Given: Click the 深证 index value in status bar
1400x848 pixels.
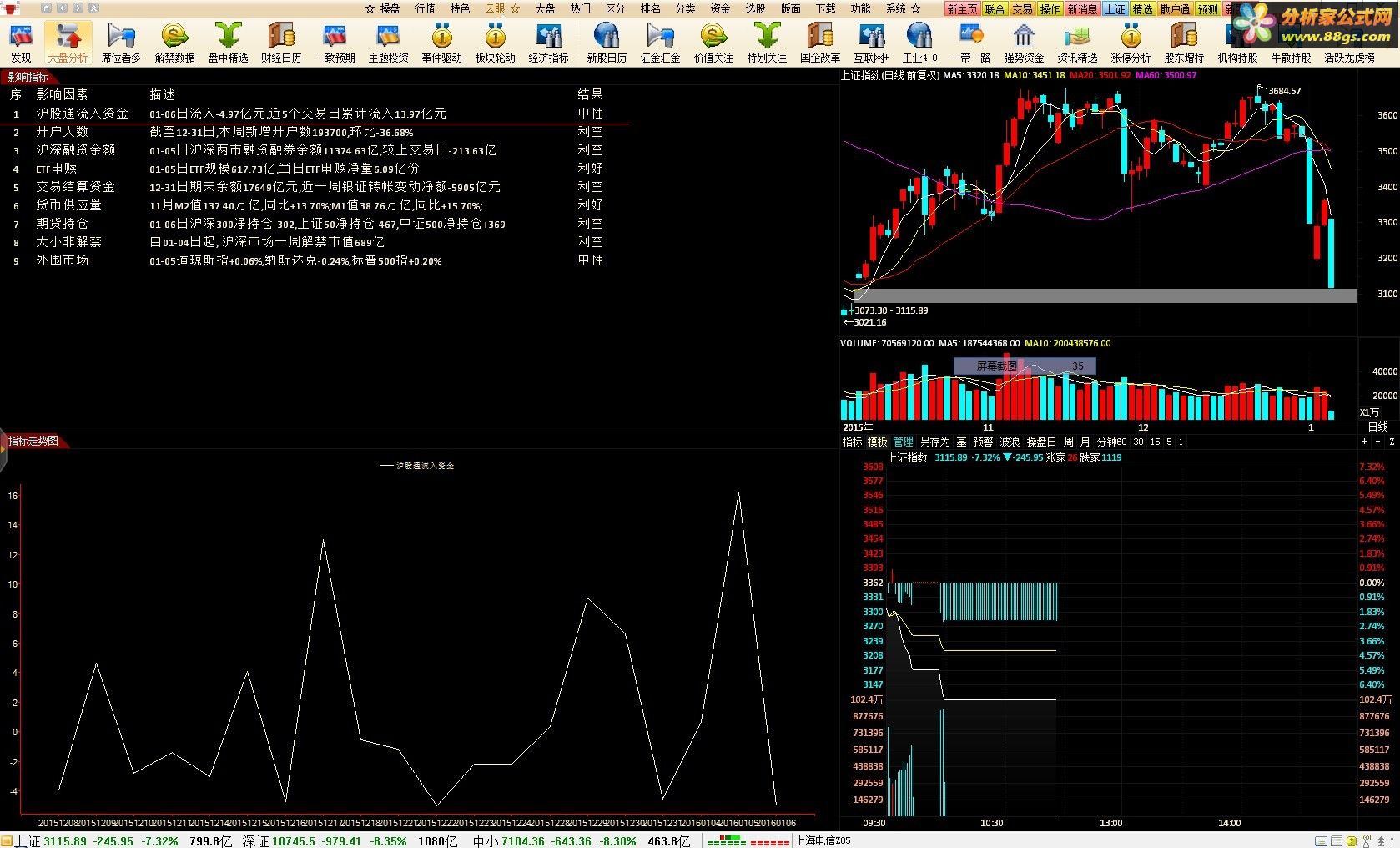Looking at the screenshot, I should click(294, 841).
